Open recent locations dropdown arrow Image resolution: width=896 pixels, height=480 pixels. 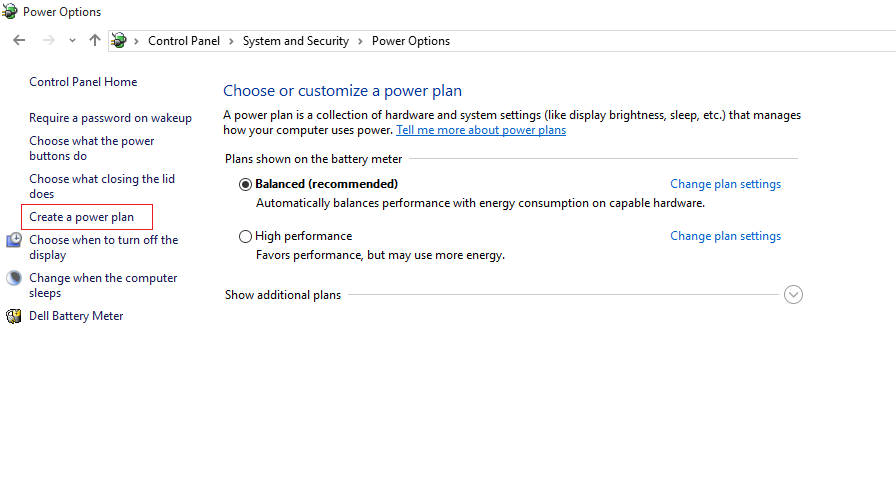(72, 41)
